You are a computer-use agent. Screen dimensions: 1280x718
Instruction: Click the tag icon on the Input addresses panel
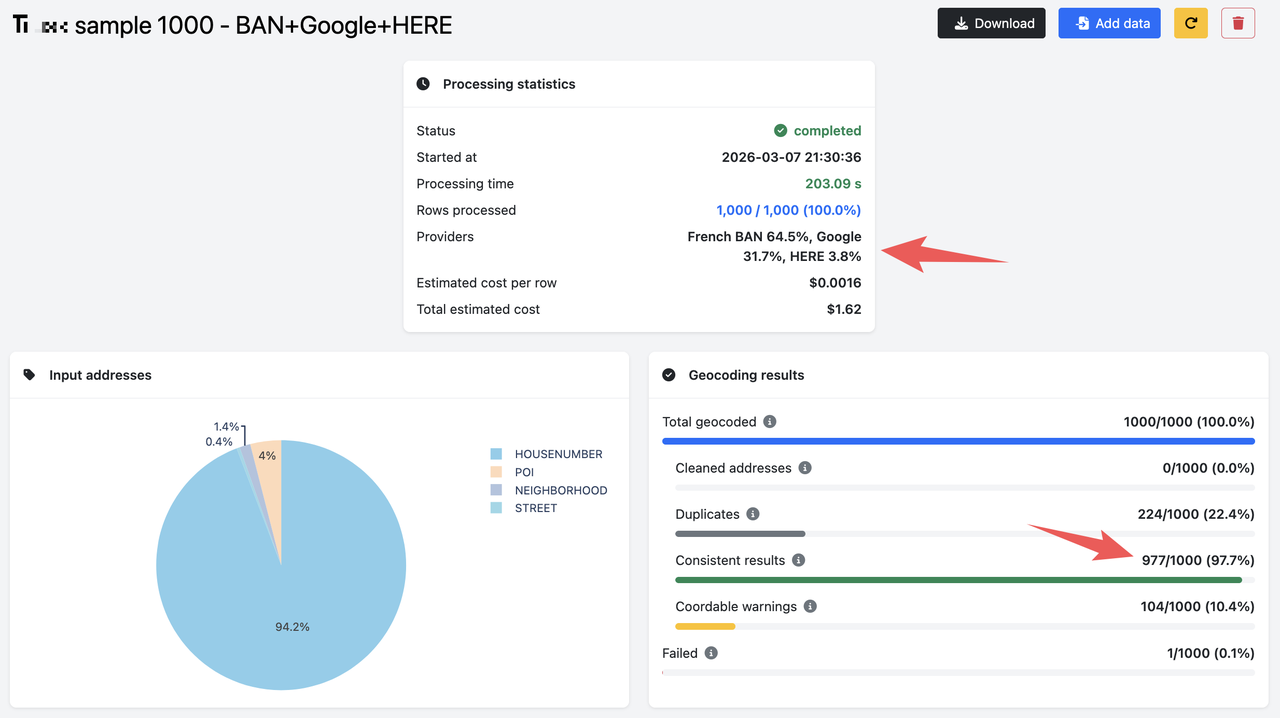(x=31, y=375)
